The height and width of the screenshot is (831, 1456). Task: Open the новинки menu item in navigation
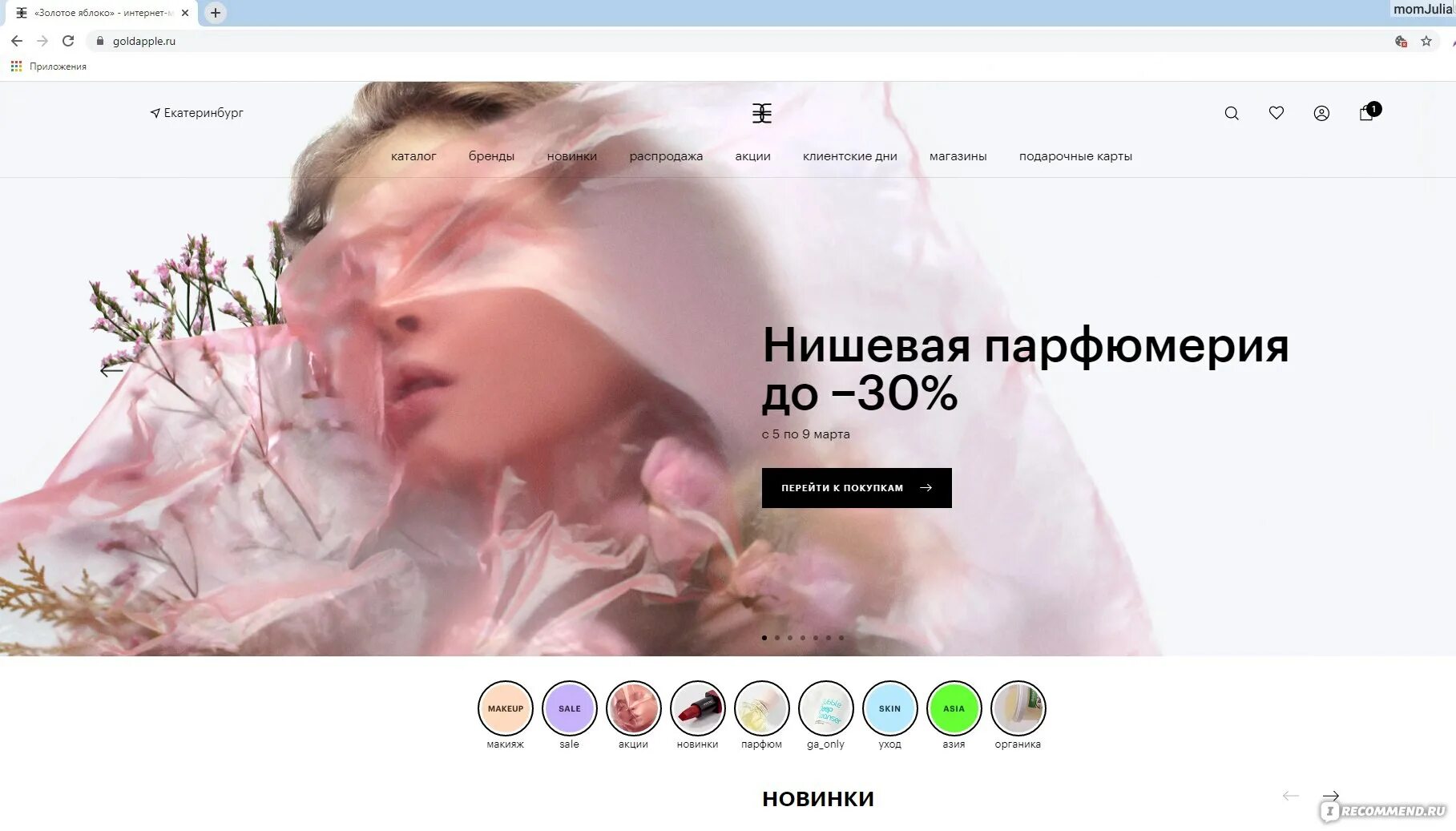[572, 156]
